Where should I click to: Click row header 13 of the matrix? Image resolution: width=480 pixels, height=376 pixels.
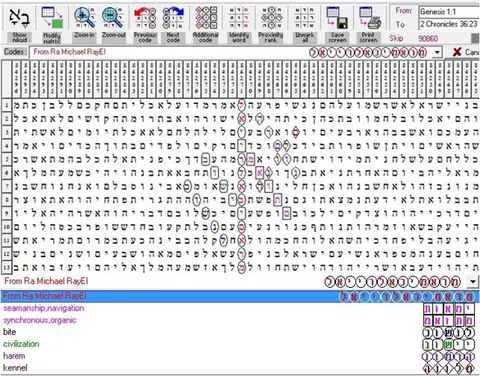click(x=6, y=267)
